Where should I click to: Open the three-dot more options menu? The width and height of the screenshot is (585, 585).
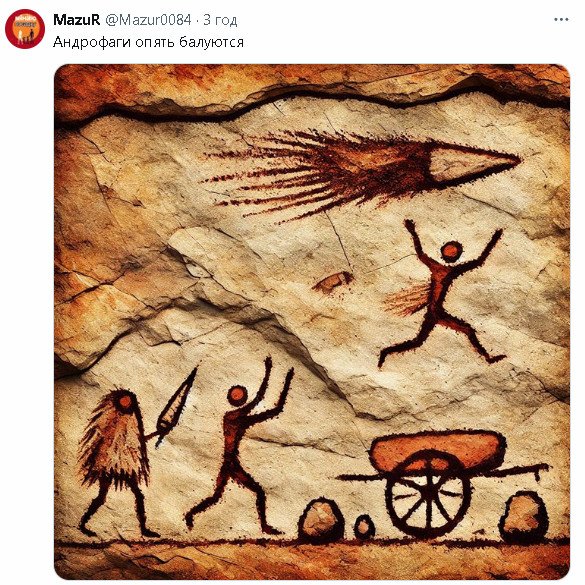click(x=561, y=20)
